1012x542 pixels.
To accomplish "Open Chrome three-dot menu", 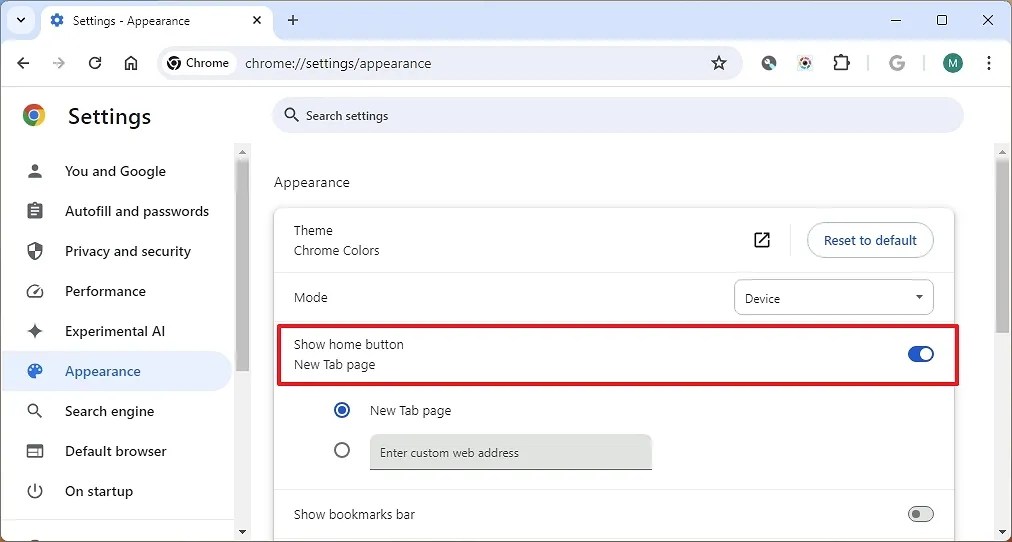I will tap(989, 63).
